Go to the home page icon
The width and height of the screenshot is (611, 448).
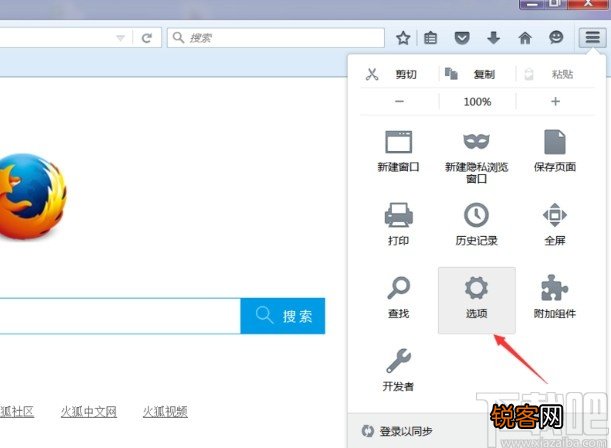pos(525,38)
